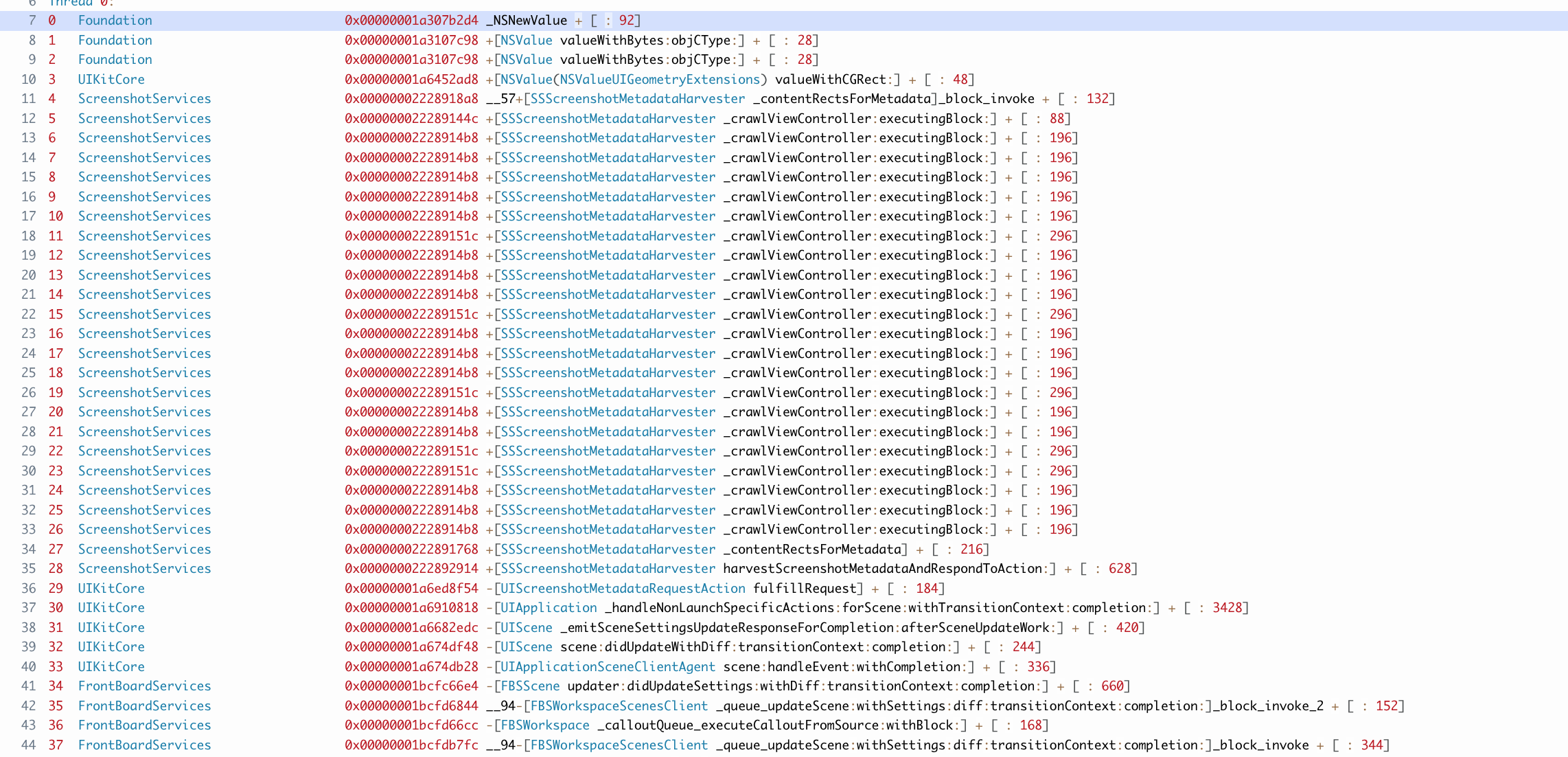Click ScreenshotServices label in frame 15
Screen dimensions: 1568x757
pos(144,315)
